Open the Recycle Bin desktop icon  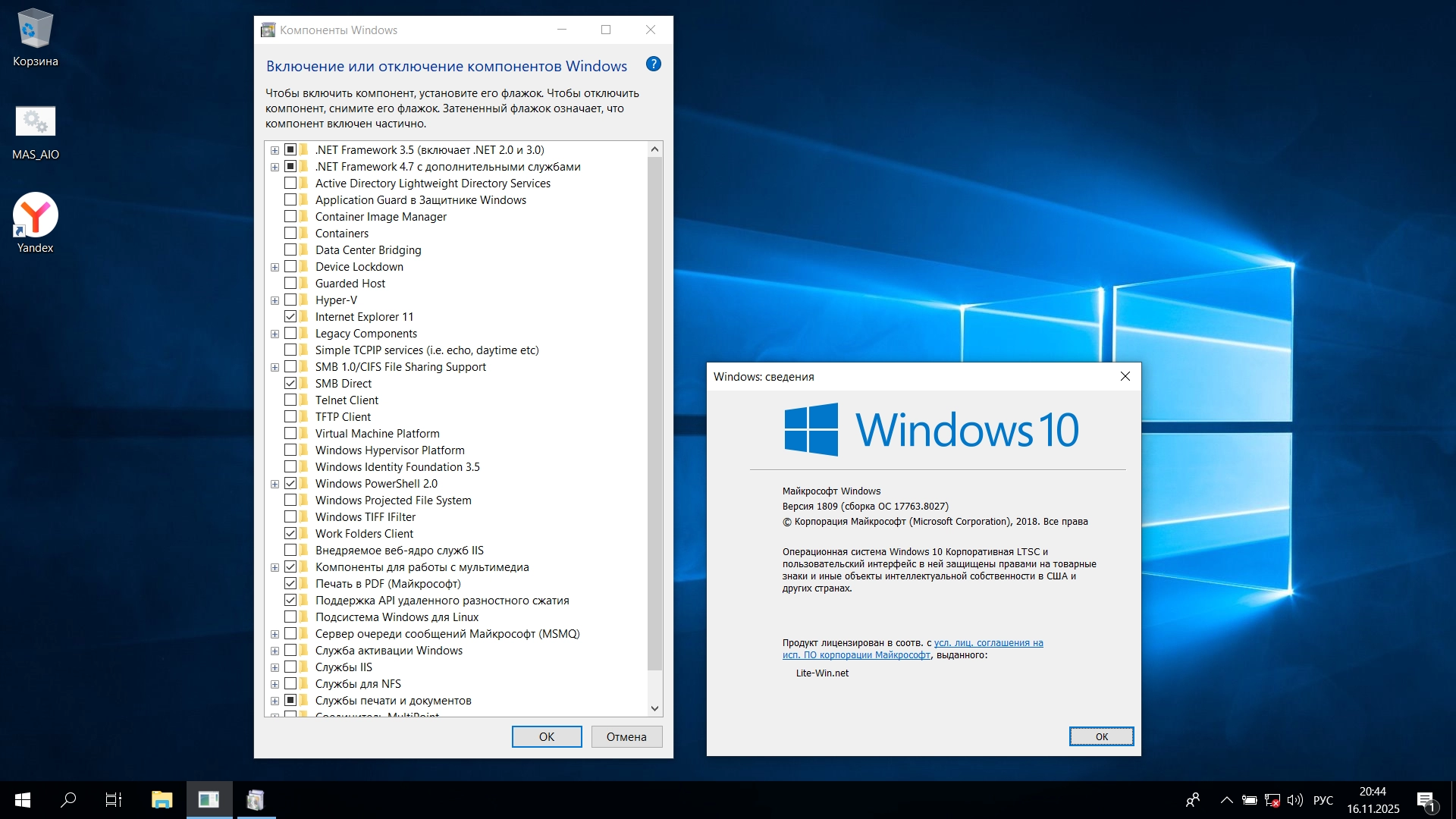point(35,38)
